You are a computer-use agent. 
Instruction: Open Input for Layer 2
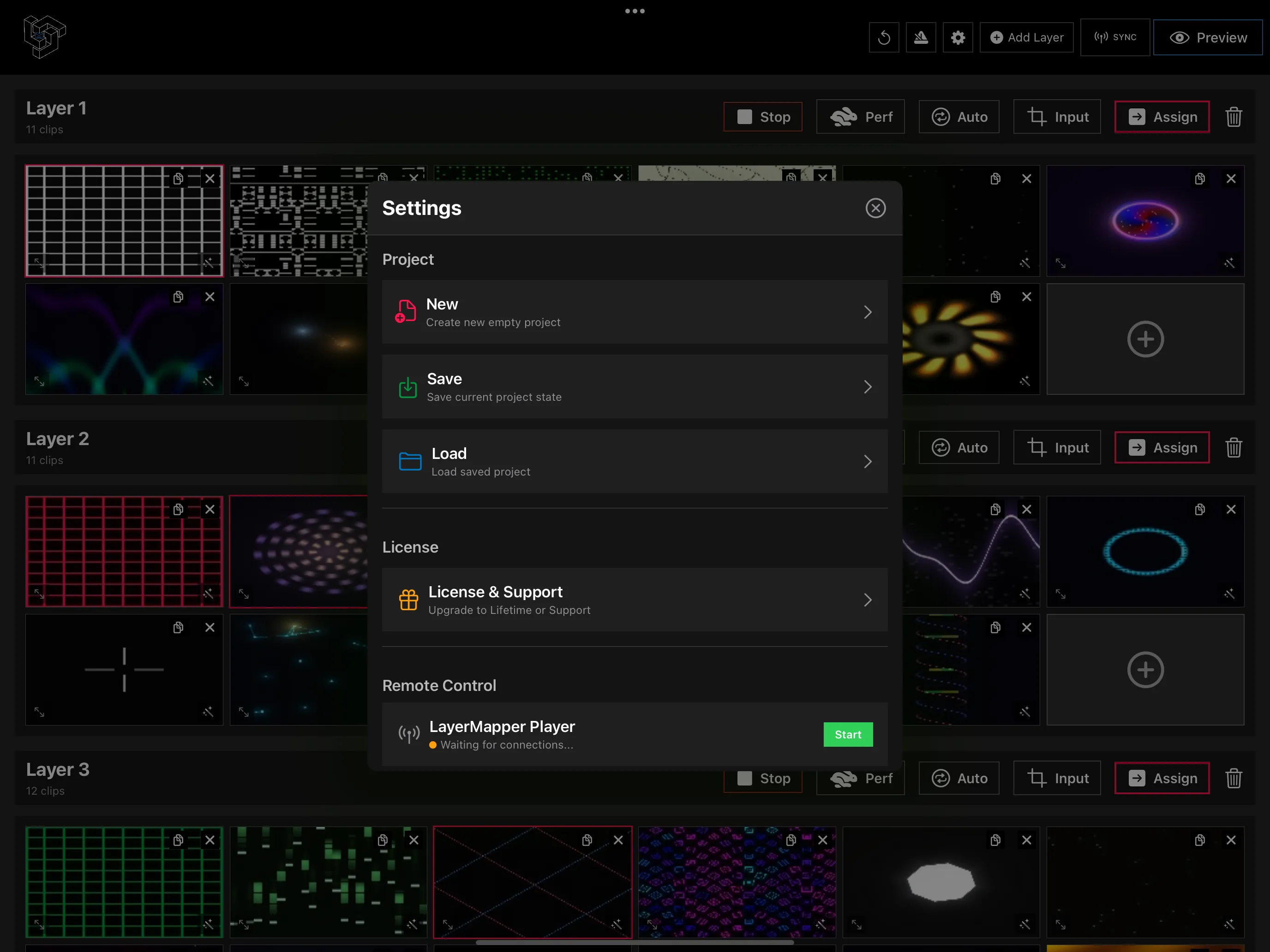click(1056, 447)
